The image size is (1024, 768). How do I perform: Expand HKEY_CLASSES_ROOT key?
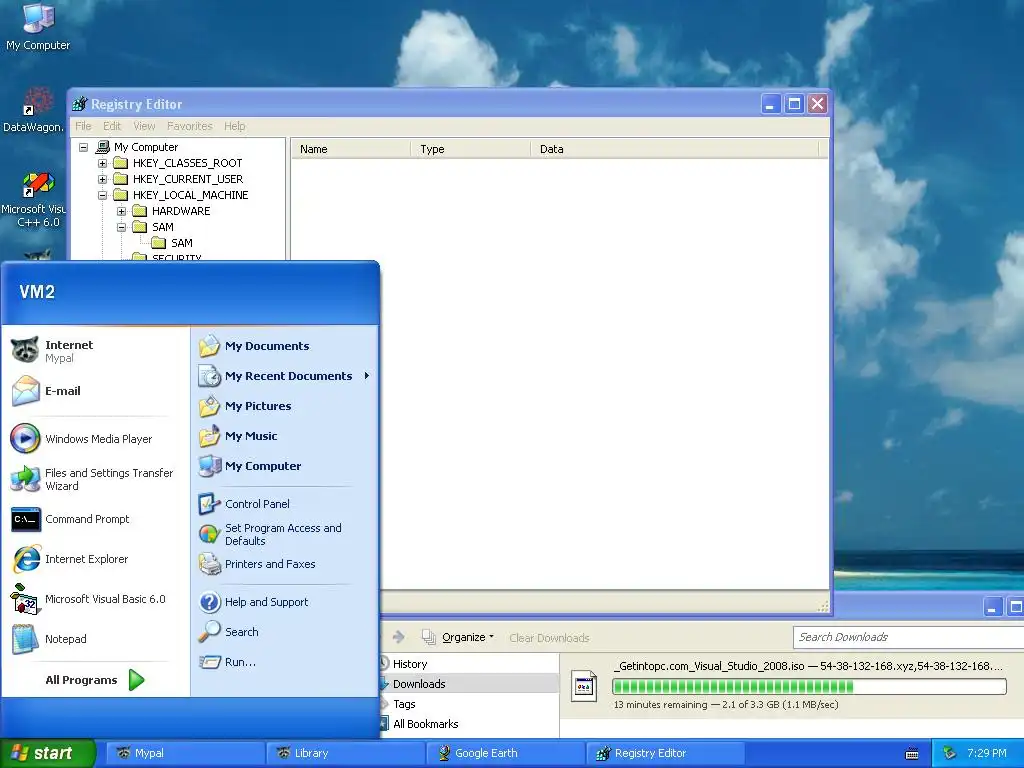tap(103, 163)
